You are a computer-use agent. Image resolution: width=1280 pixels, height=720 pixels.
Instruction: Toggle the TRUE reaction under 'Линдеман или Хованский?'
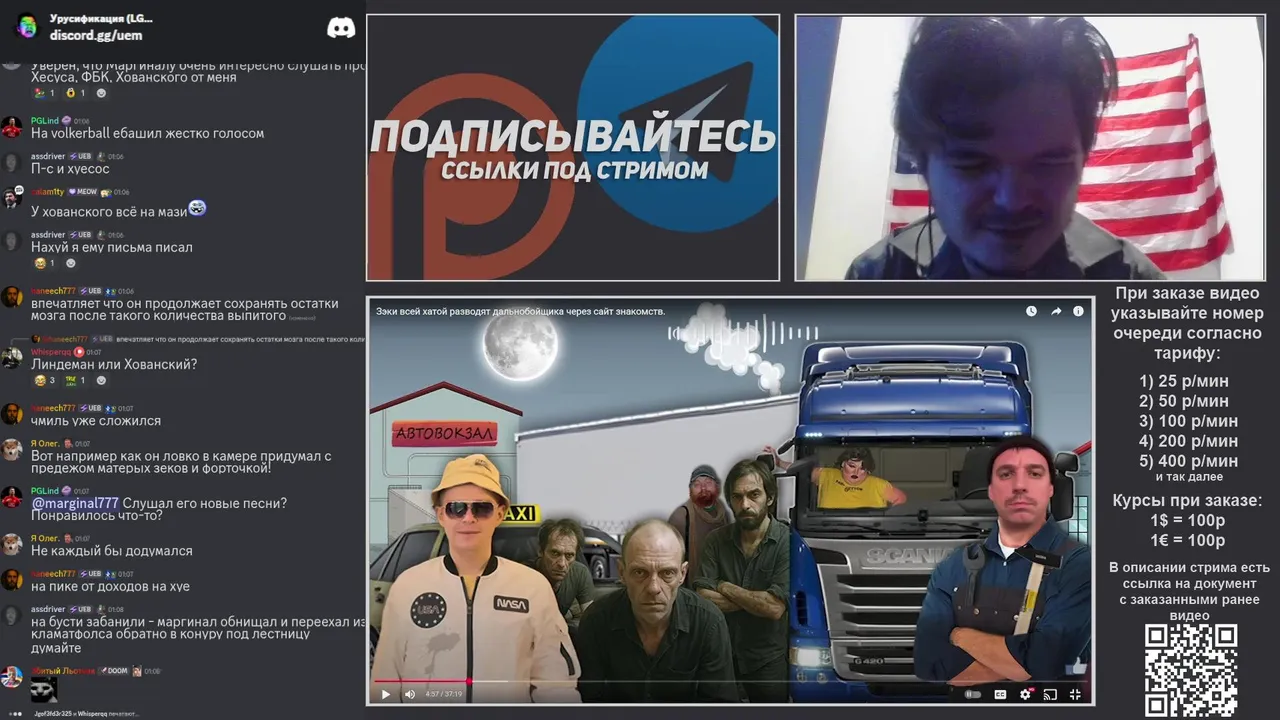[x=76, y=380]
